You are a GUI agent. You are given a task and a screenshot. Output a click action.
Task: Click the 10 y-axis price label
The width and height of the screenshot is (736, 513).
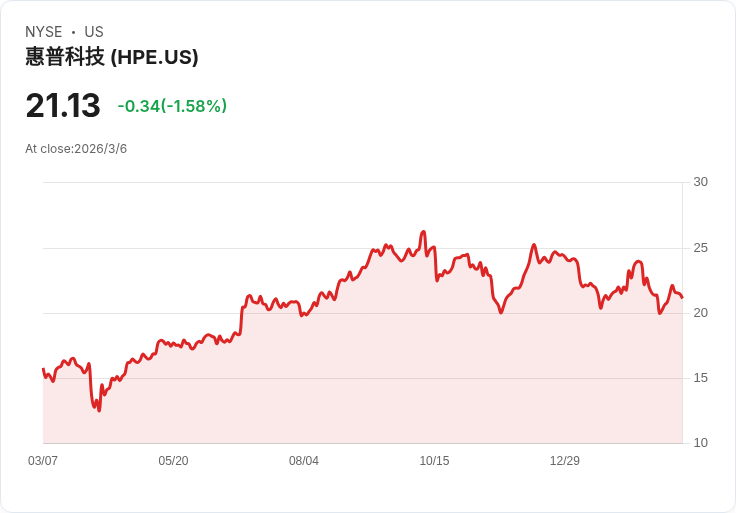click(700, 443)
